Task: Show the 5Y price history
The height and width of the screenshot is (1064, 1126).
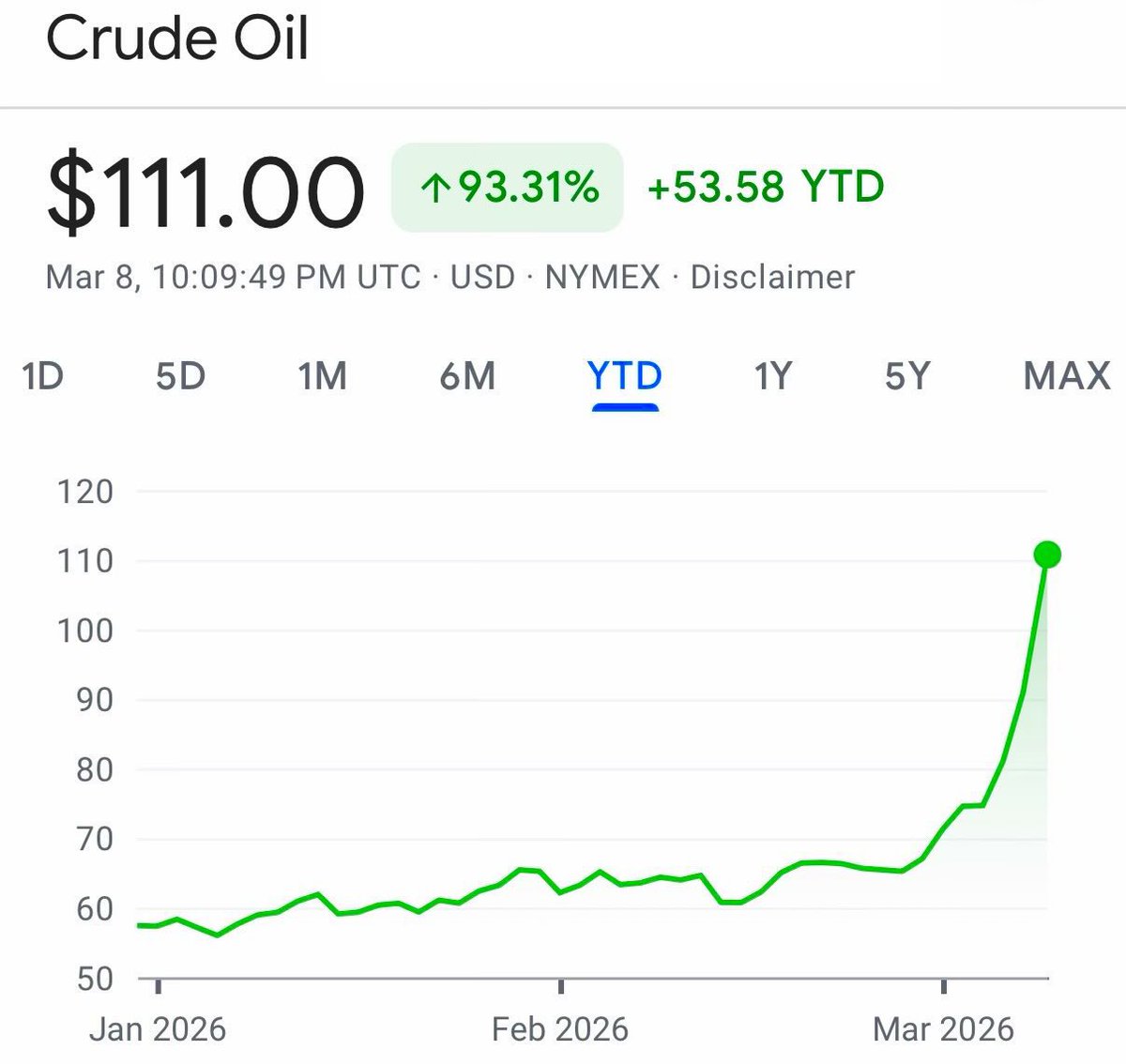Action: point(906,376)
